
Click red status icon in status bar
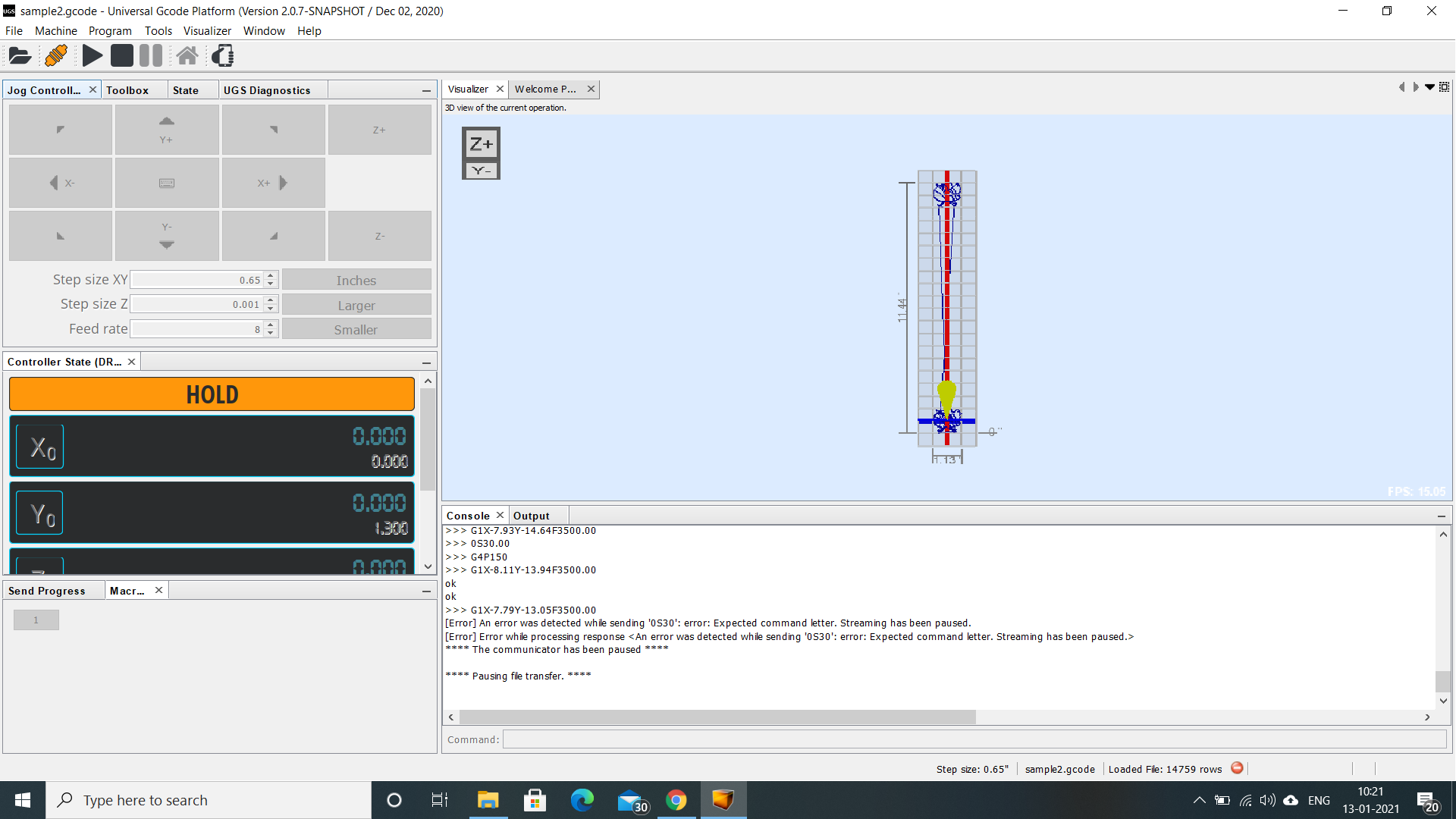pos(1237,768)
